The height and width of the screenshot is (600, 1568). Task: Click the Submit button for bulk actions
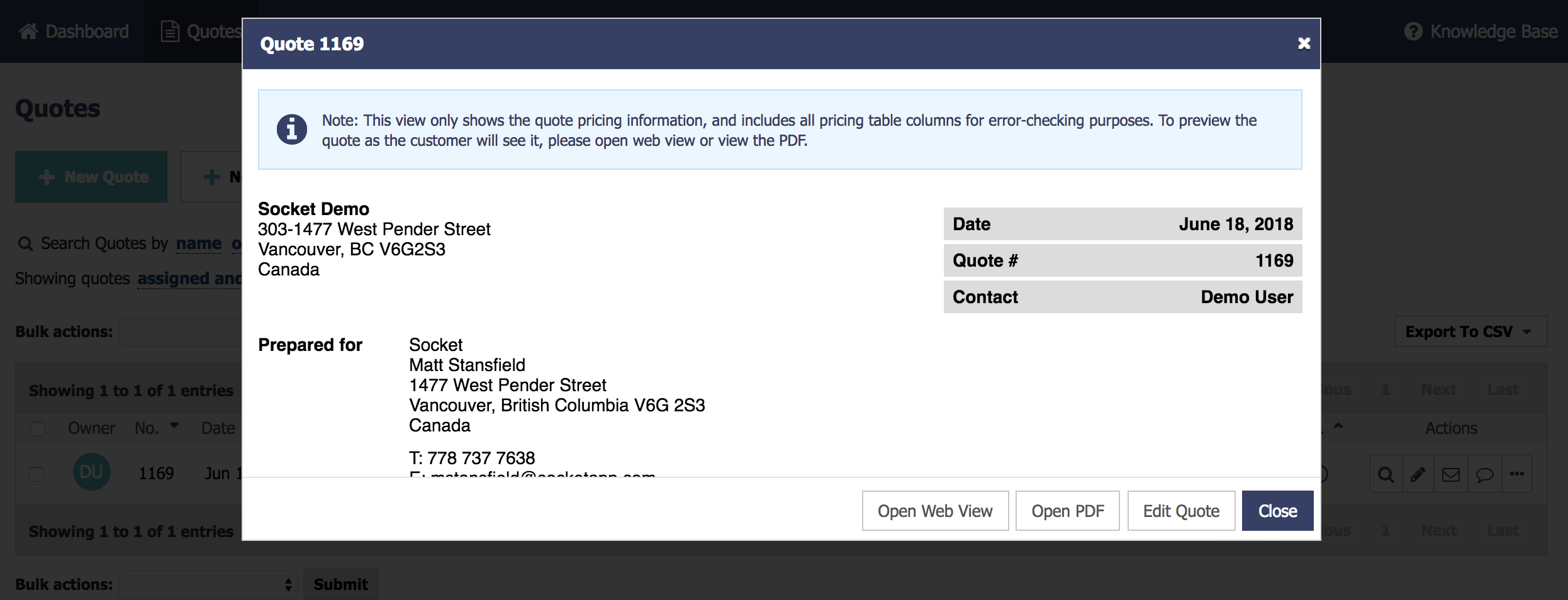(340, 585)
